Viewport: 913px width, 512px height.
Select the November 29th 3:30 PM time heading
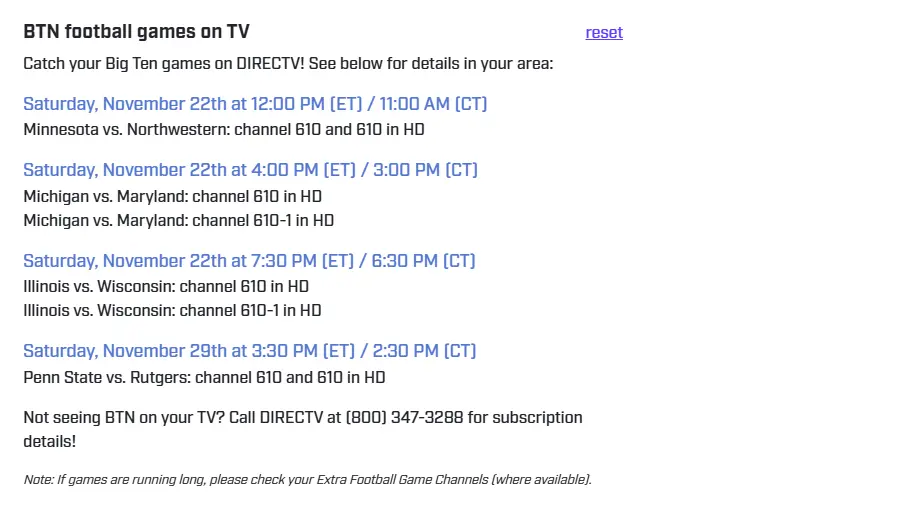click(x=249, y=351)
